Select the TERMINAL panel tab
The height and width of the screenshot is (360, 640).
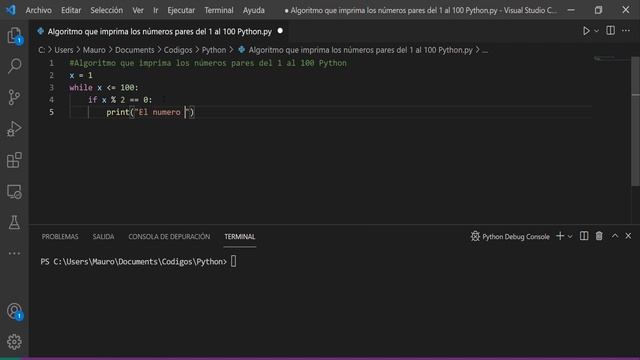240,237
